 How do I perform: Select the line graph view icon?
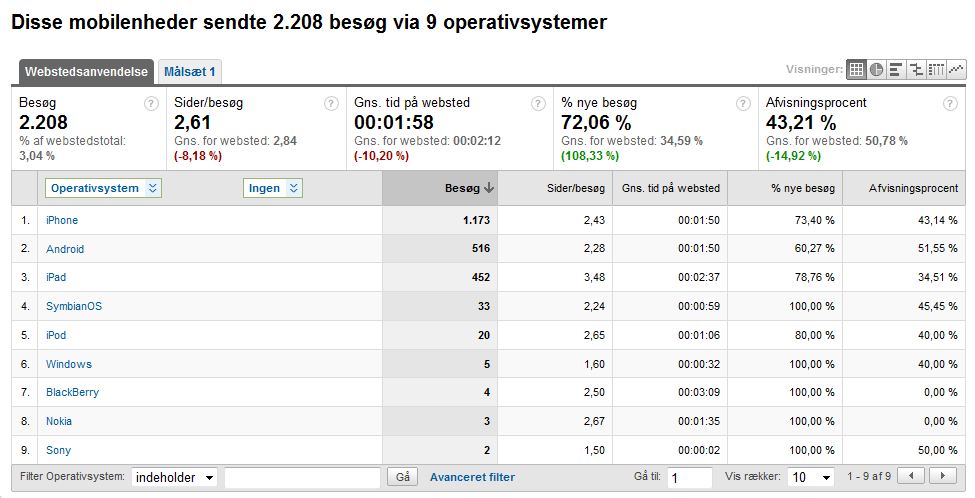pyautogui.click(x=957, y=70)
